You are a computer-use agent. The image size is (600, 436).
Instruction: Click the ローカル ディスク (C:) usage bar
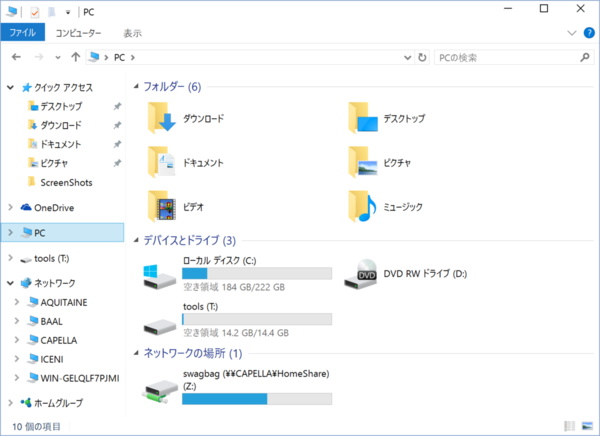[257, 273]
